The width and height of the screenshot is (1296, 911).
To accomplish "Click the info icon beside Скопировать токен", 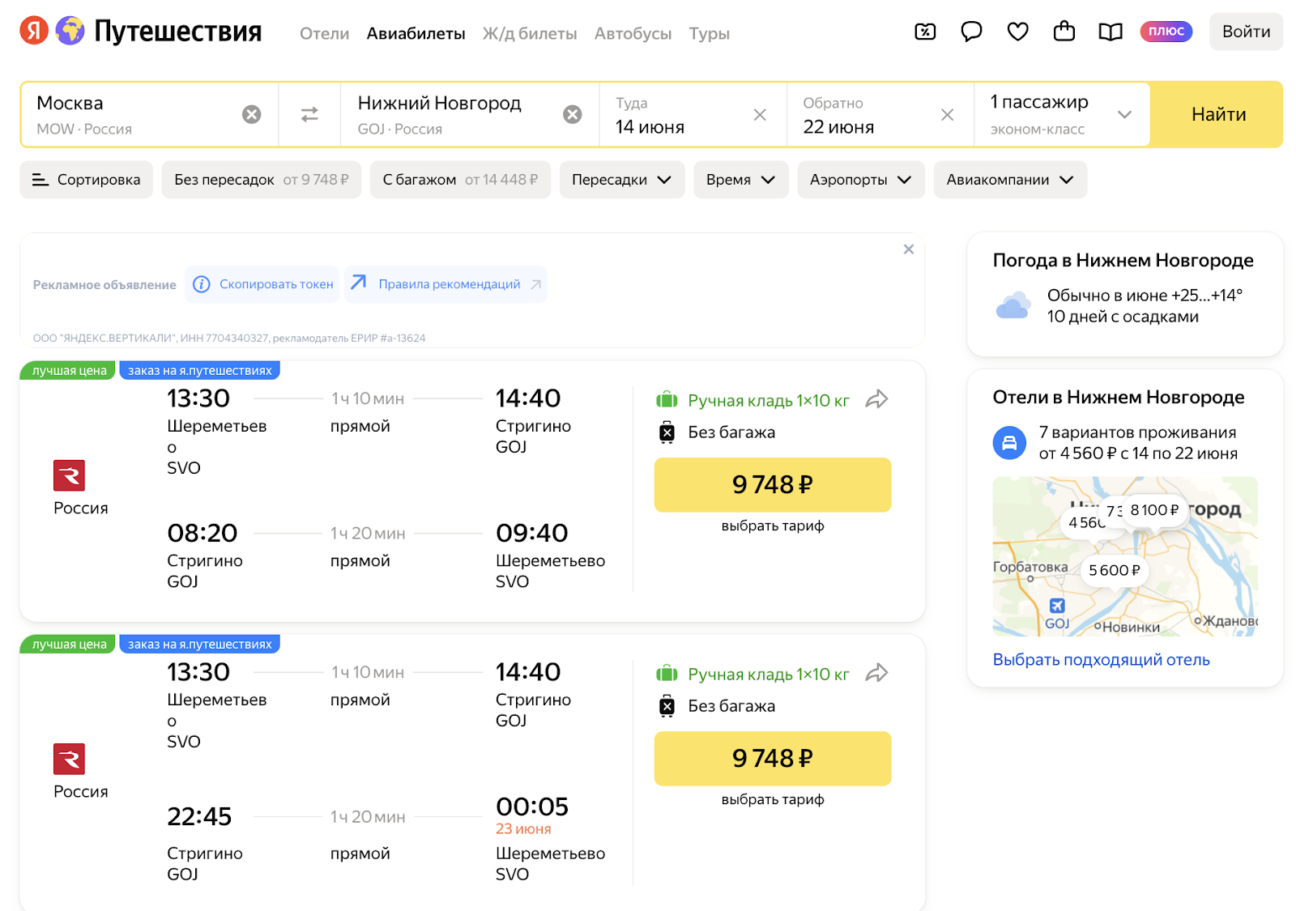I will pyautogui.click(x=201, y=284).
